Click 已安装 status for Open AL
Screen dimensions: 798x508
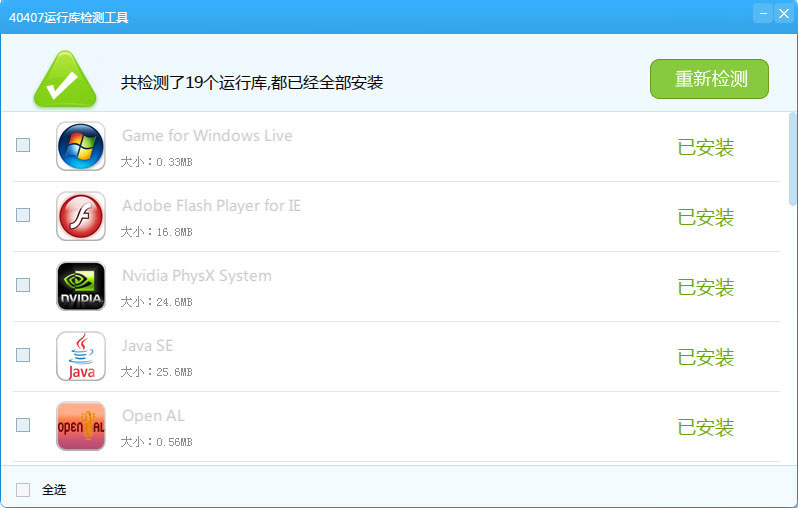[x=705, y=428]
